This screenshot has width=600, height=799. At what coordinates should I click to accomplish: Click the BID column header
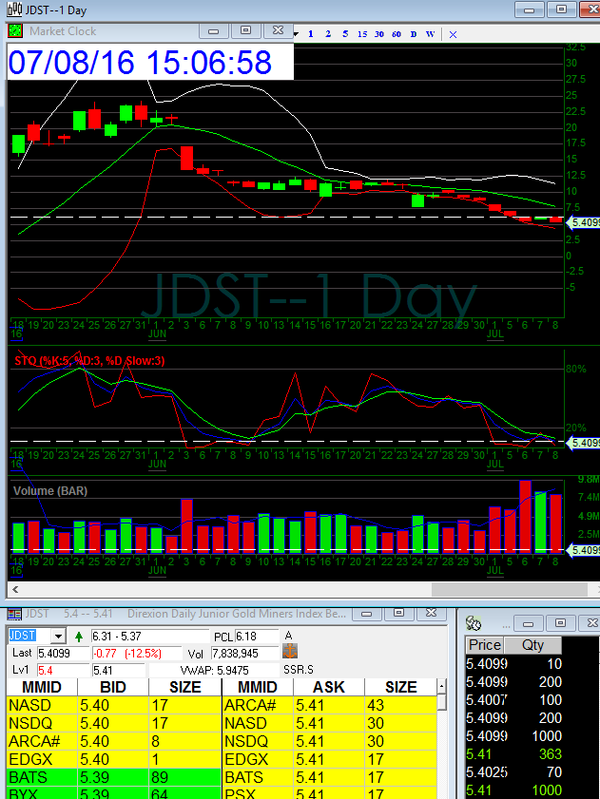[x=113, y=687]
